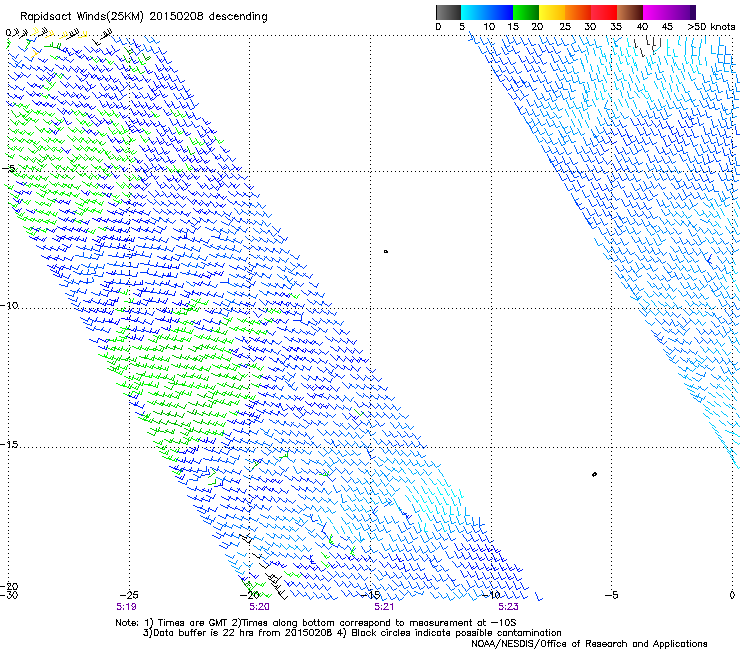
Task: Click the purple time label 5:23
Action: coord(508,607)
